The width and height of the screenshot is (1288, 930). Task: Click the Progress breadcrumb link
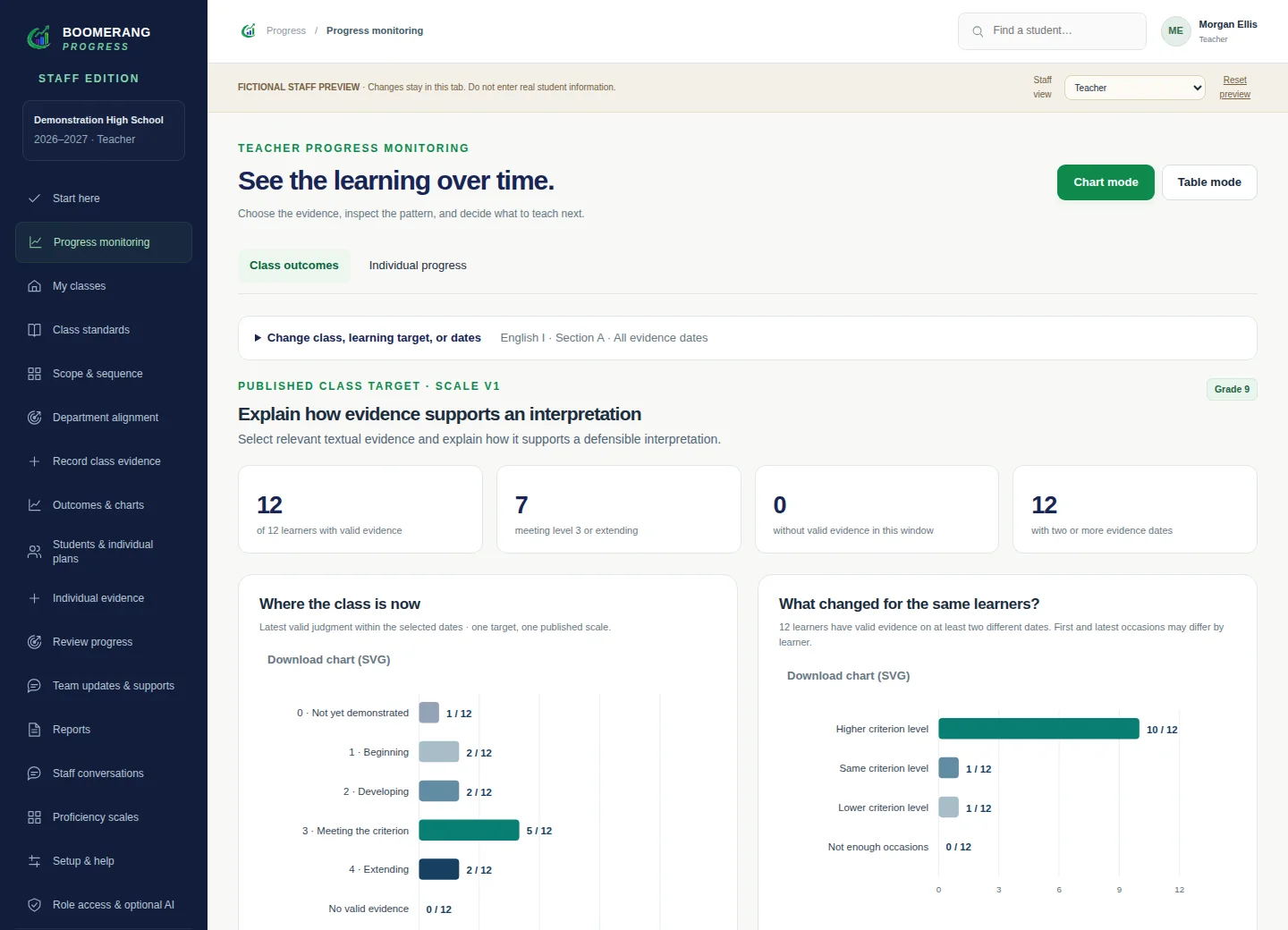(x=286, y=30)
